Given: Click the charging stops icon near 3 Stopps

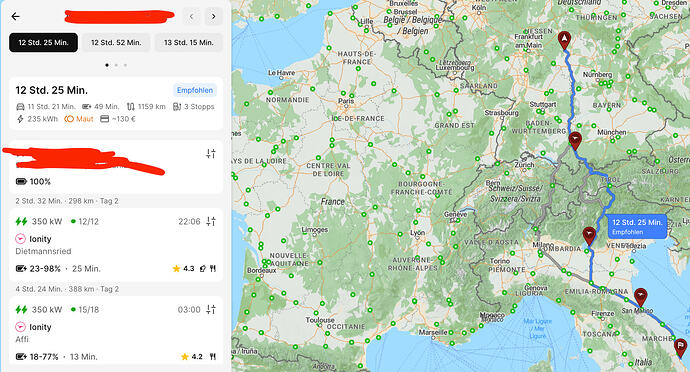Looking at the screenshot, I should [x=177, y=107].
